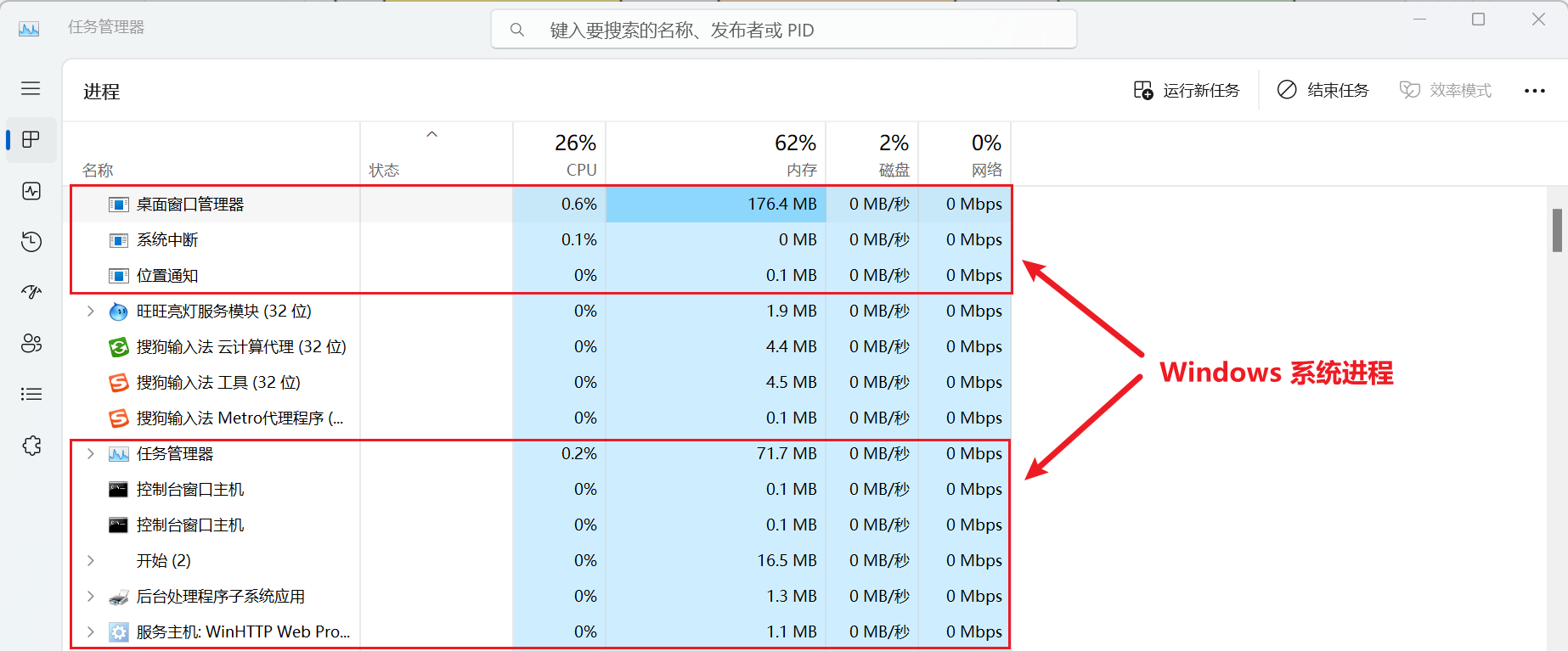Select the 后台处理程序子系统应用 name

(x=221, y=597)
